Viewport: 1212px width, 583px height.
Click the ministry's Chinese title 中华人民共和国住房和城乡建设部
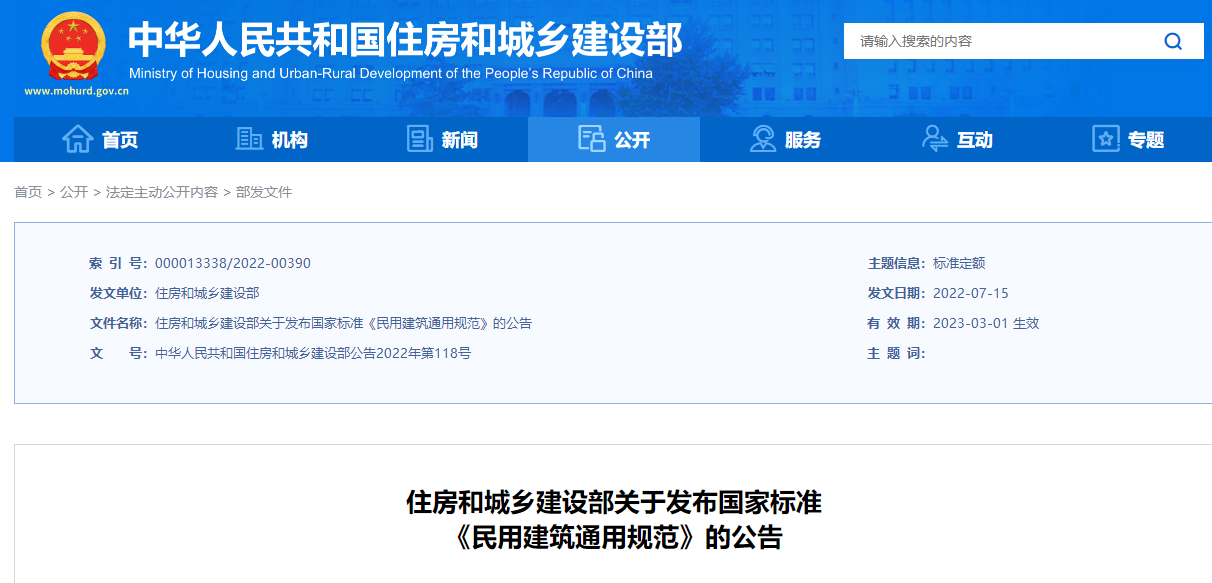[x=405, y=39]
